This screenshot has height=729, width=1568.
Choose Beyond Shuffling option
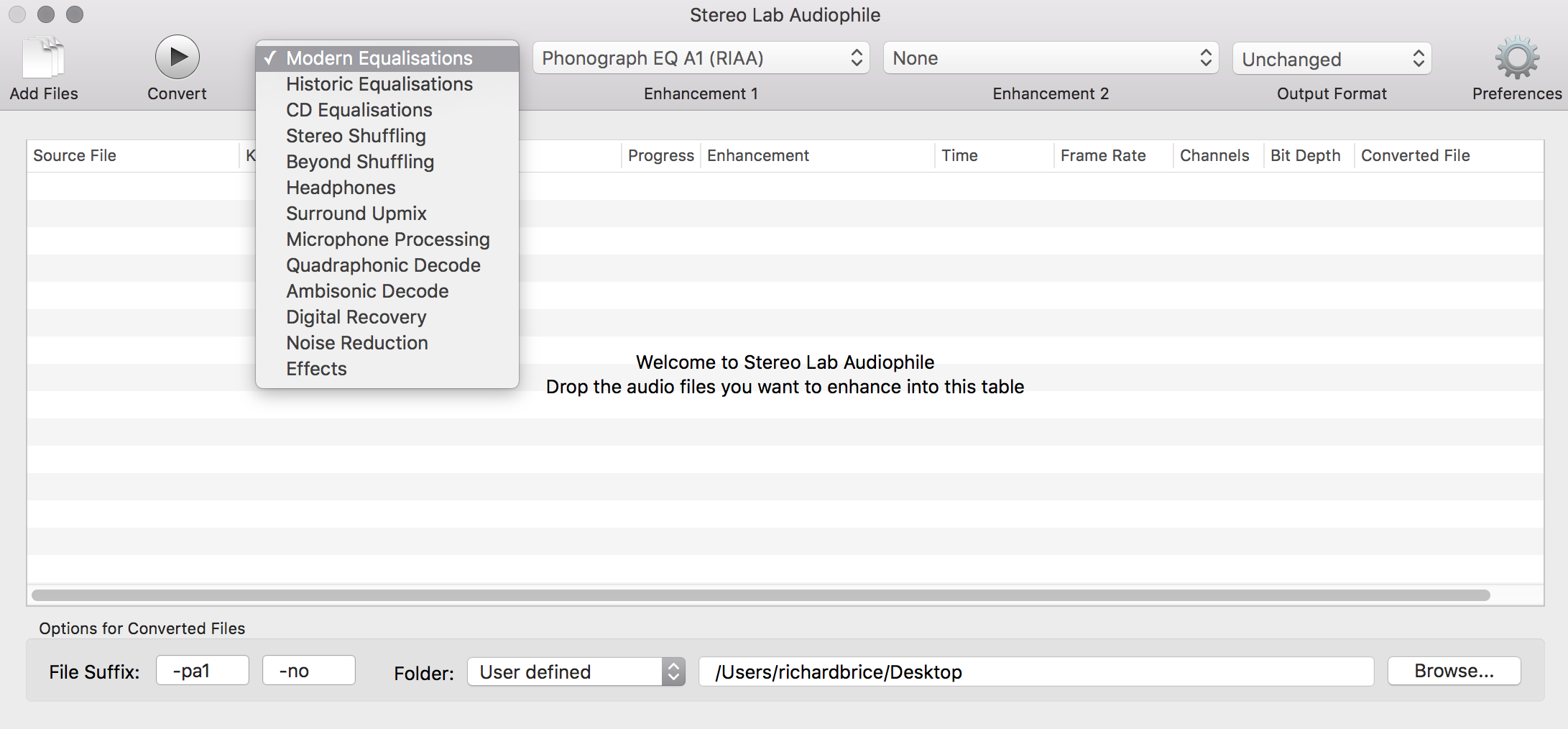click(387, 162)
